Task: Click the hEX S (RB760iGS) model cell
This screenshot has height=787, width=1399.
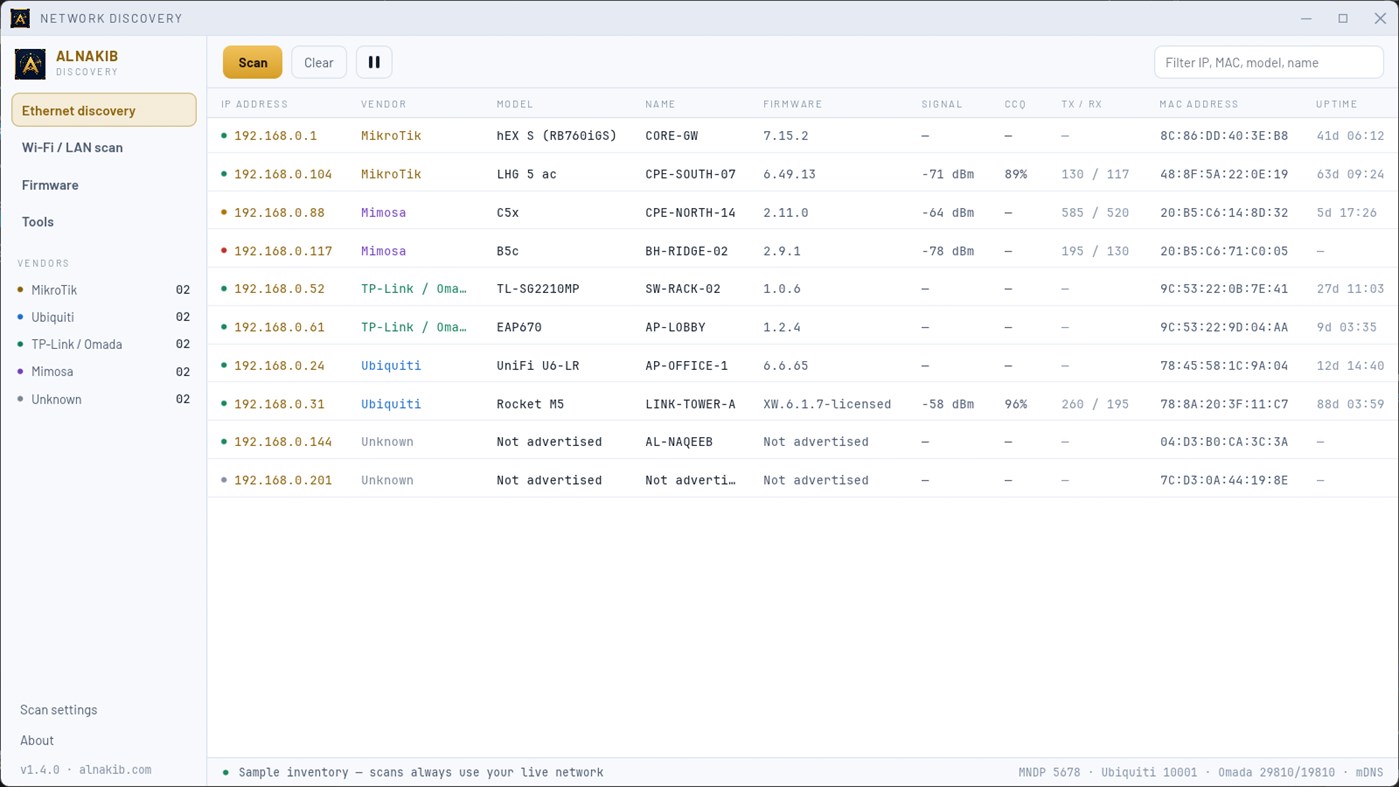Action: 557,136
